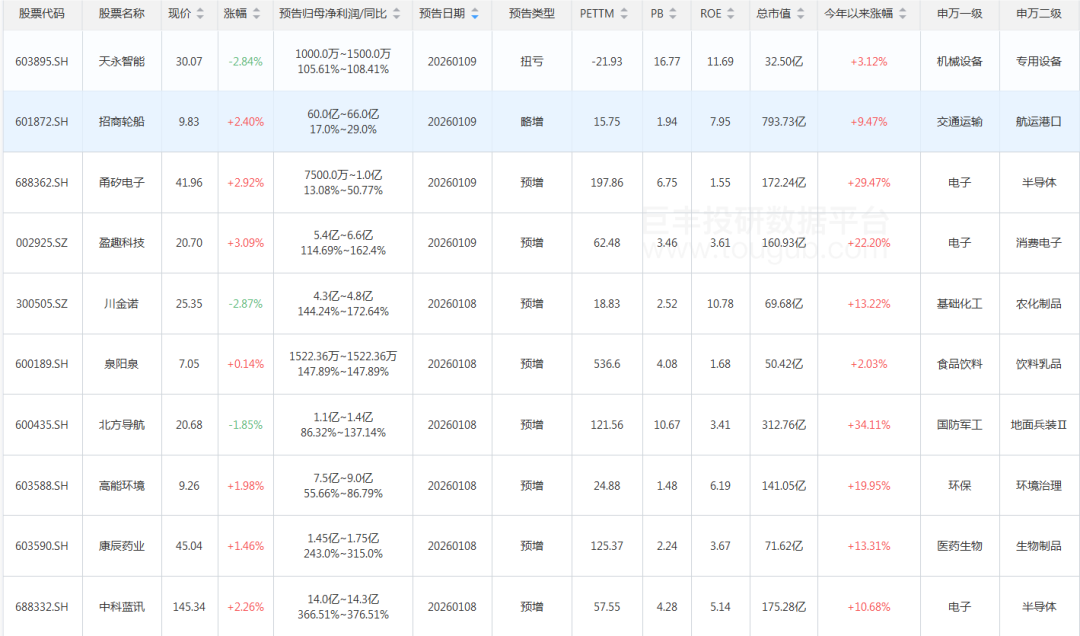Click the 川金诺 stock name
Screen dimensions: 1080x636
click(121, 304)
